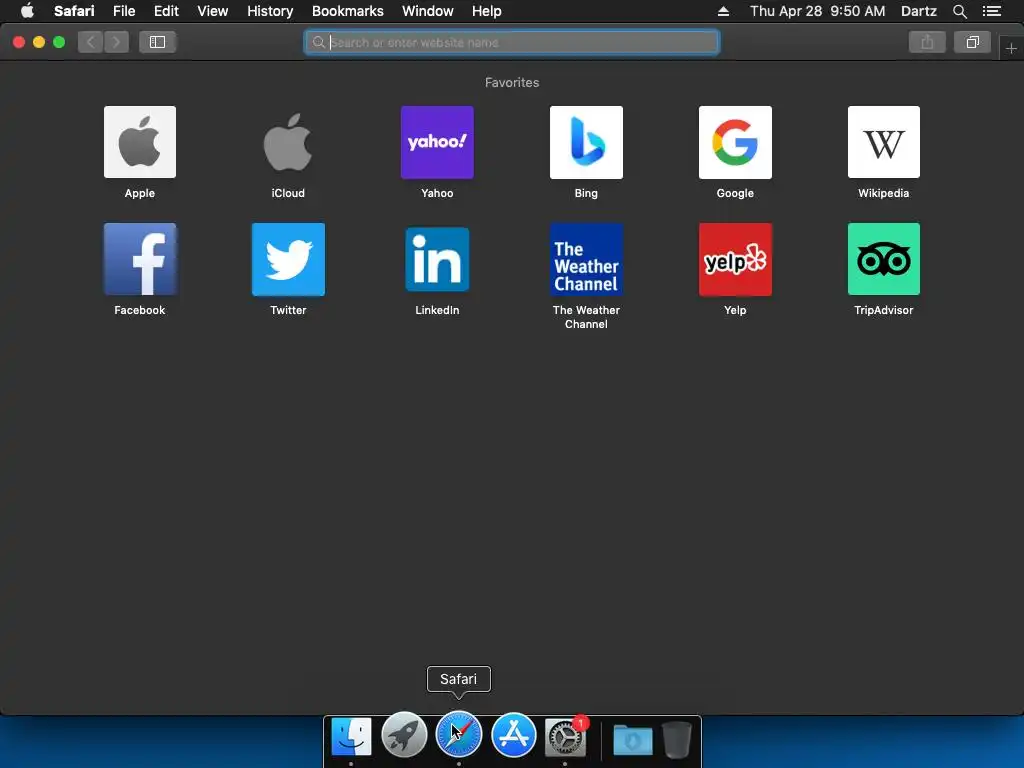The image size is (1024, 768).
Task: Click the Wikipedia label under its tile
Action: point(884,193)
